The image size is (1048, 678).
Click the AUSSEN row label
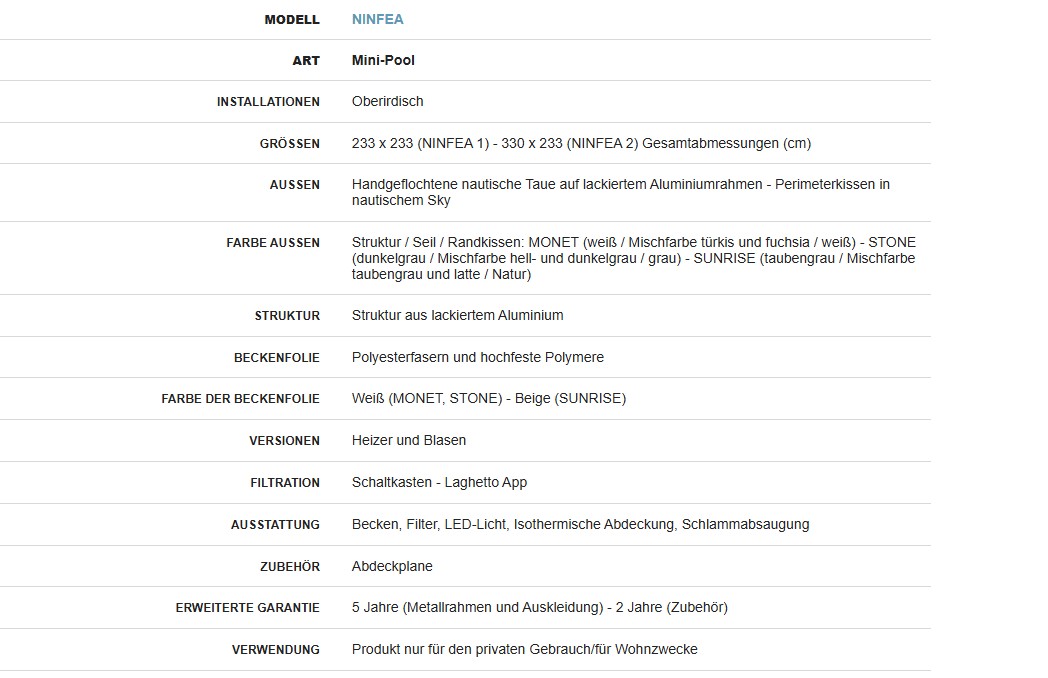(x=294, y=185)
